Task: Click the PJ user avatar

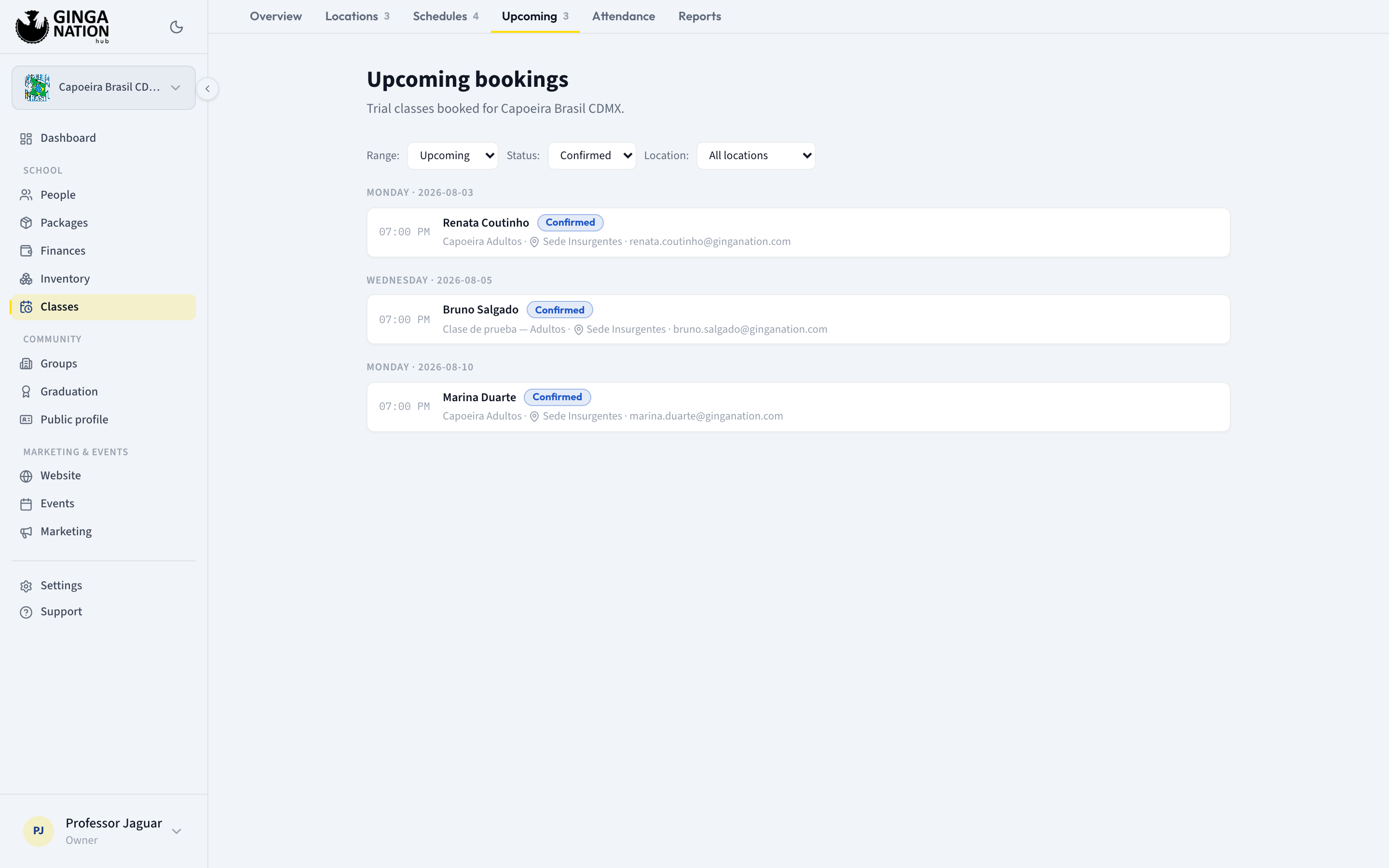Action: tap(39, 831)
